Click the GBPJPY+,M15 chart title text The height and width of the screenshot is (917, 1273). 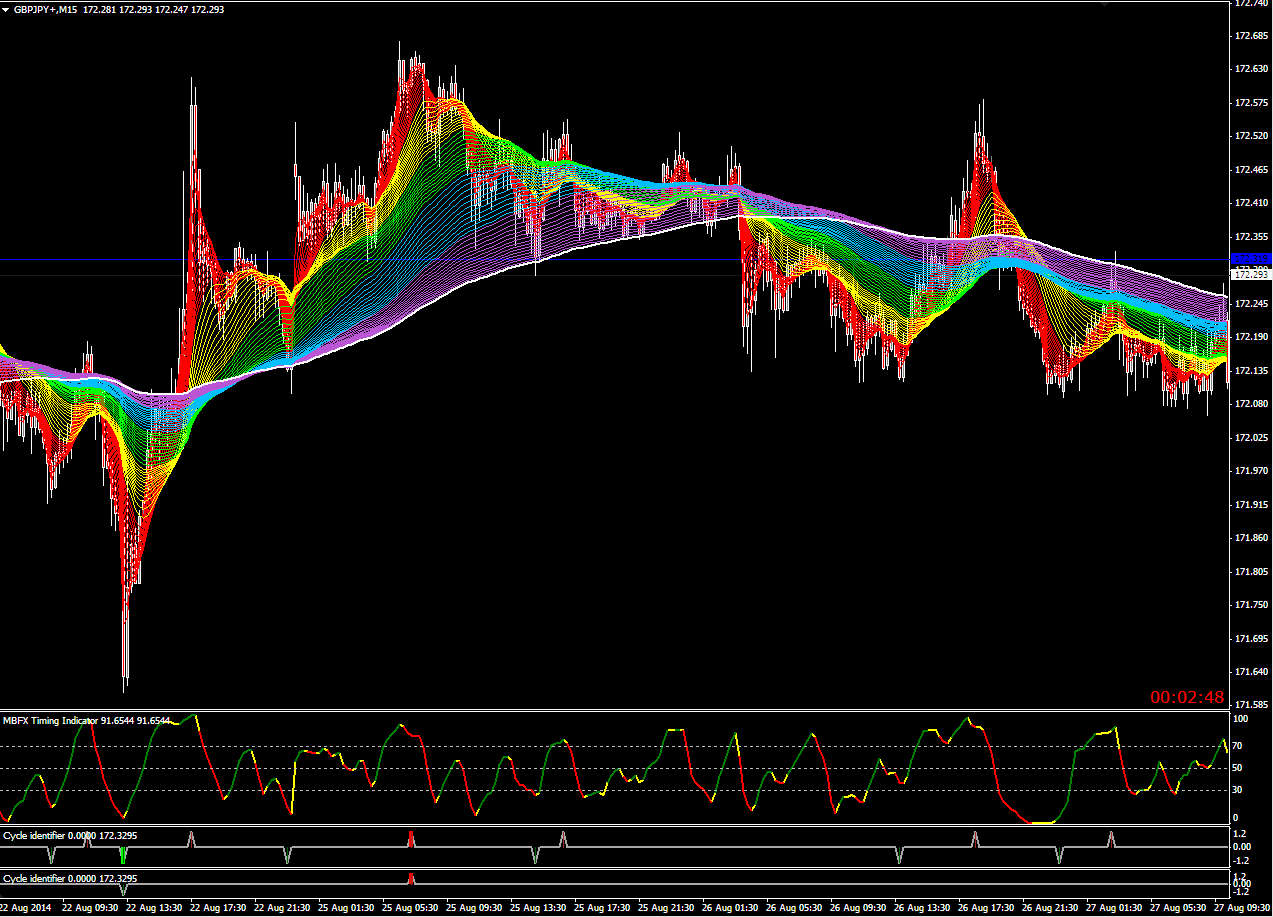click(x=45, y=9)
